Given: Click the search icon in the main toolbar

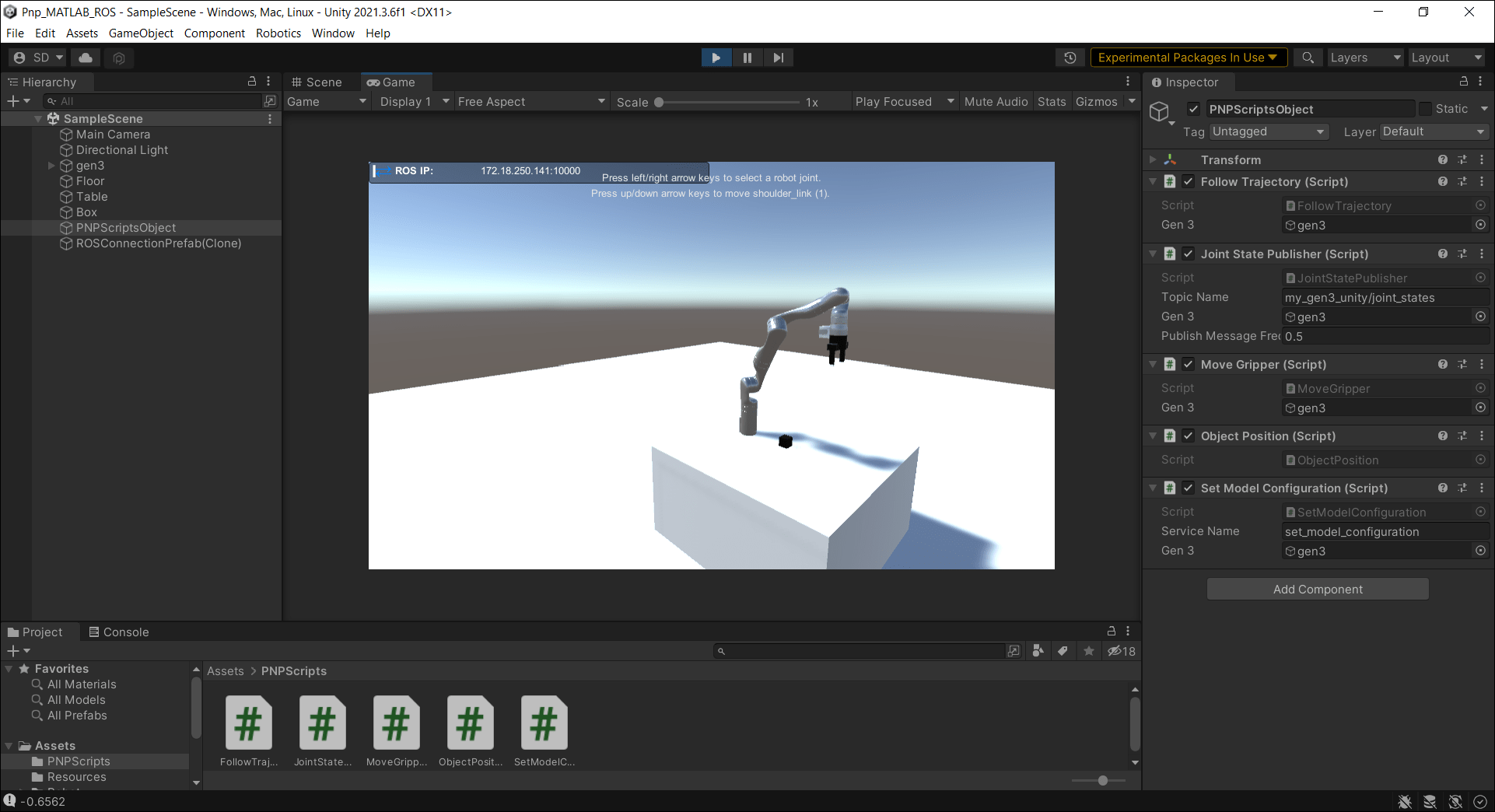Looking at the screenshot, I should point(1308,57).
